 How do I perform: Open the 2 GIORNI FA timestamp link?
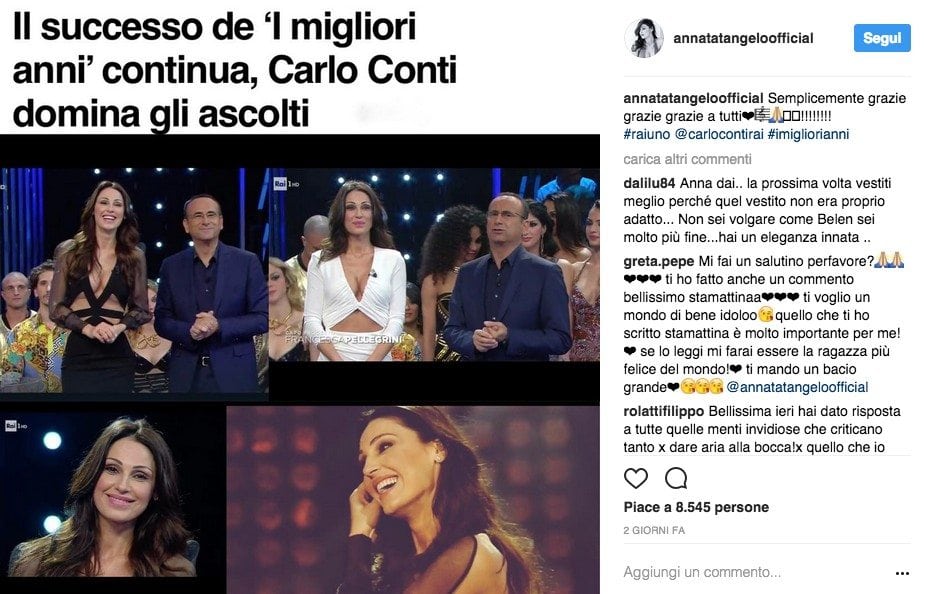click(654, 530)
